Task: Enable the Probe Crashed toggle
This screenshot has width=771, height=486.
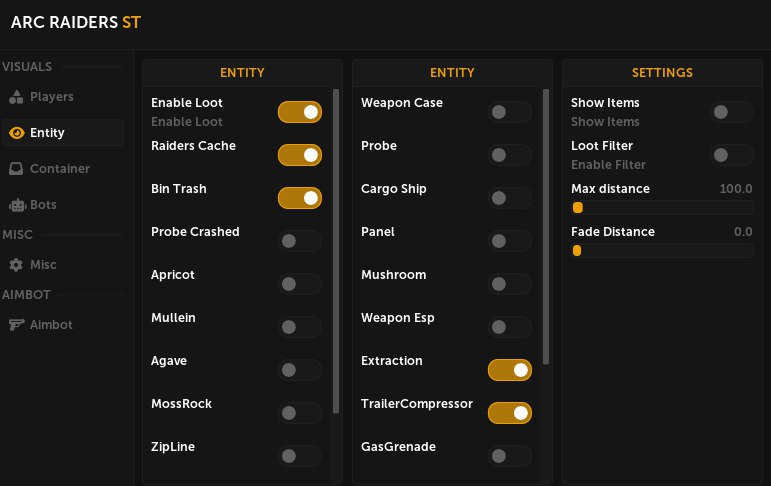Action: (x=300, y=241)
